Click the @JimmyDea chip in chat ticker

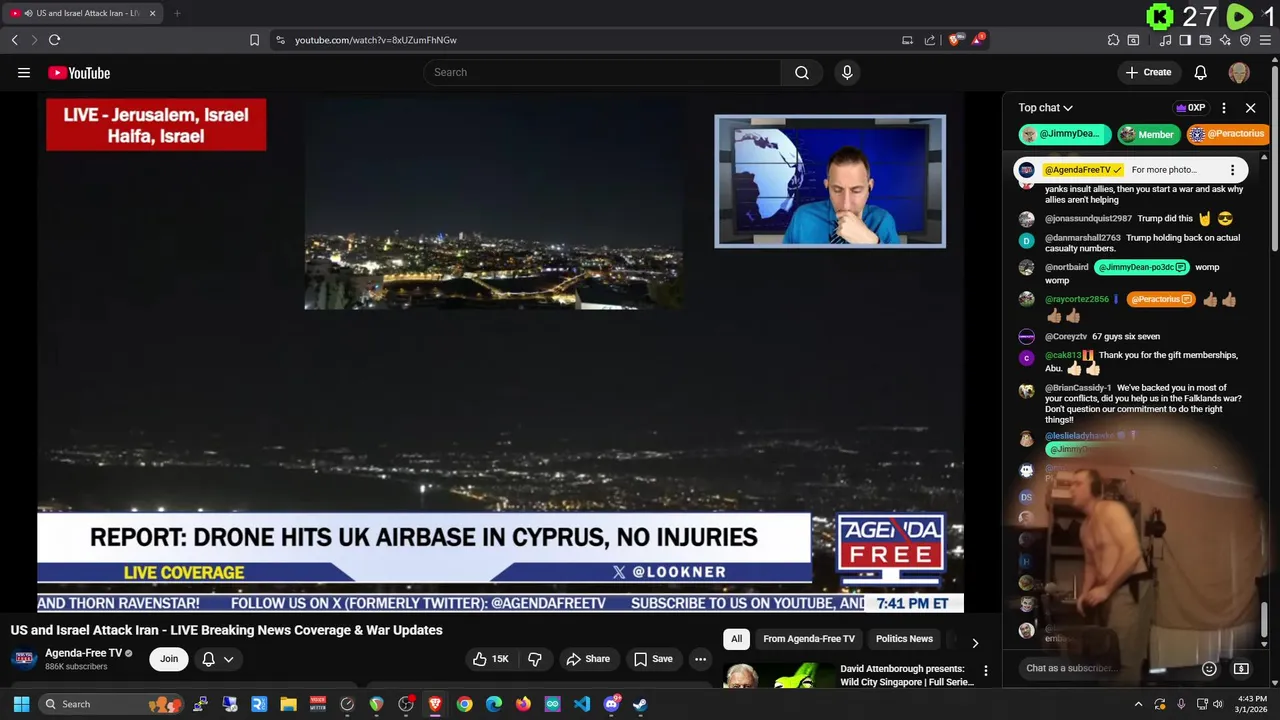coord(1064,134)
